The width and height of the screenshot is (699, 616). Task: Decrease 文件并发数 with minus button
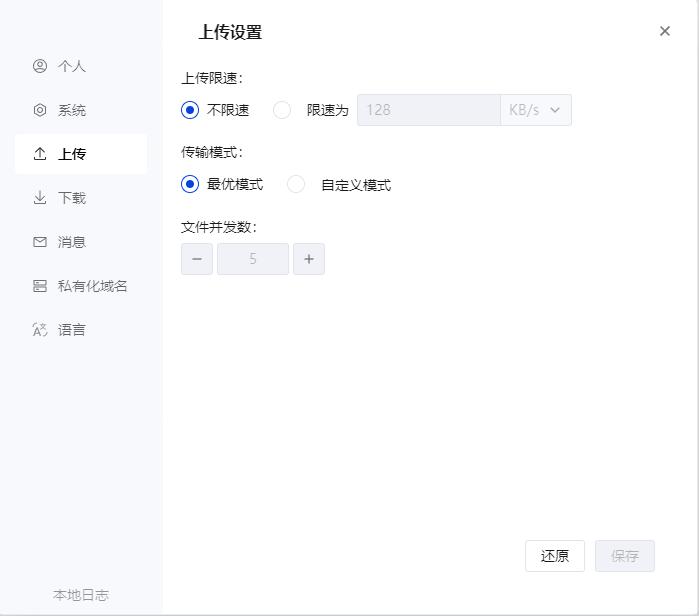point(197,259)
